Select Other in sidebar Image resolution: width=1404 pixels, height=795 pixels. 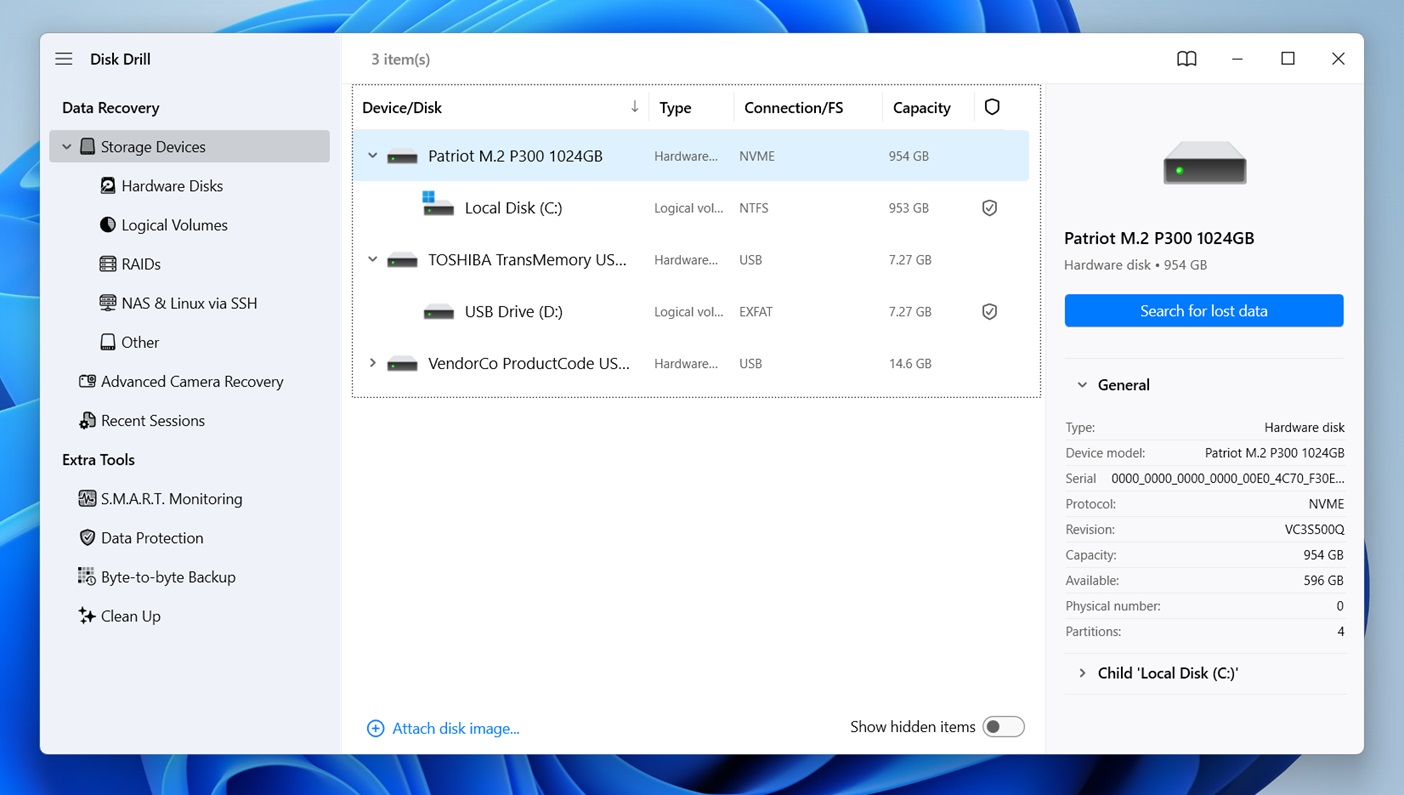(x=140, y=342)
